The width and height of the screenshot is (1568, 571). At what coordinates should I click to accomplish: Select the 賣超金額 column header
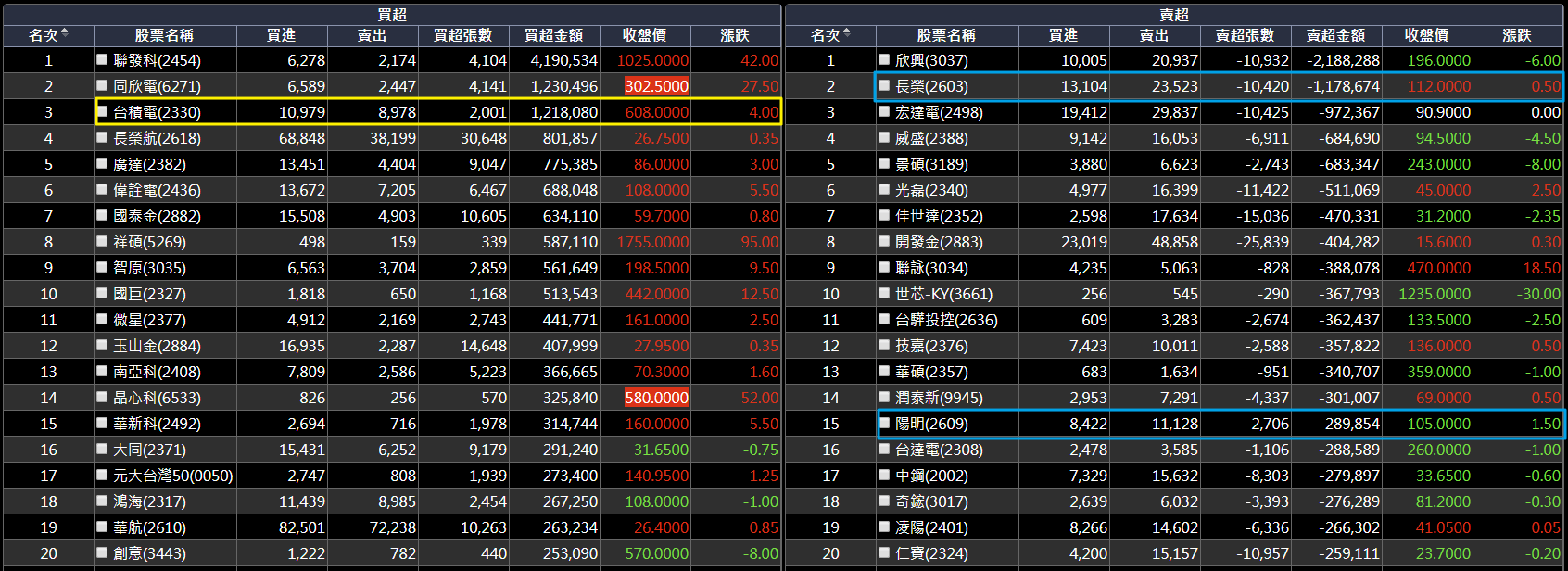tap(1336, 35)
